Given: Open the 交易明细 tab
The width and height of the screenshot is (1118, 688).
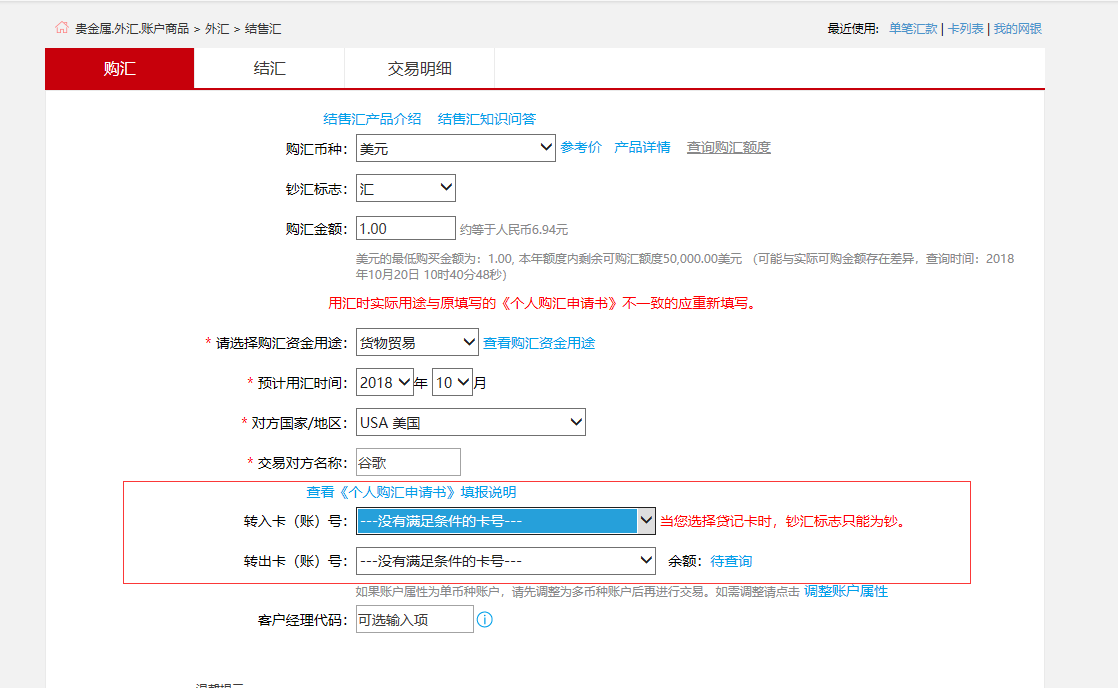Looking at the screenshot, I should tap(419, 69).
